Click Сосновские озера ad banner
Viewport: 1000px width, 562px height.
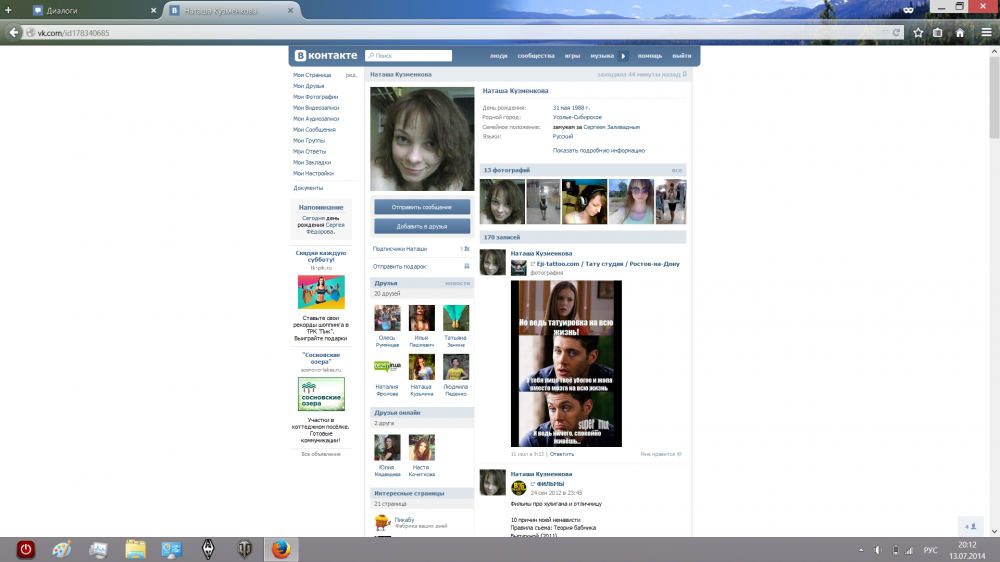321,394
